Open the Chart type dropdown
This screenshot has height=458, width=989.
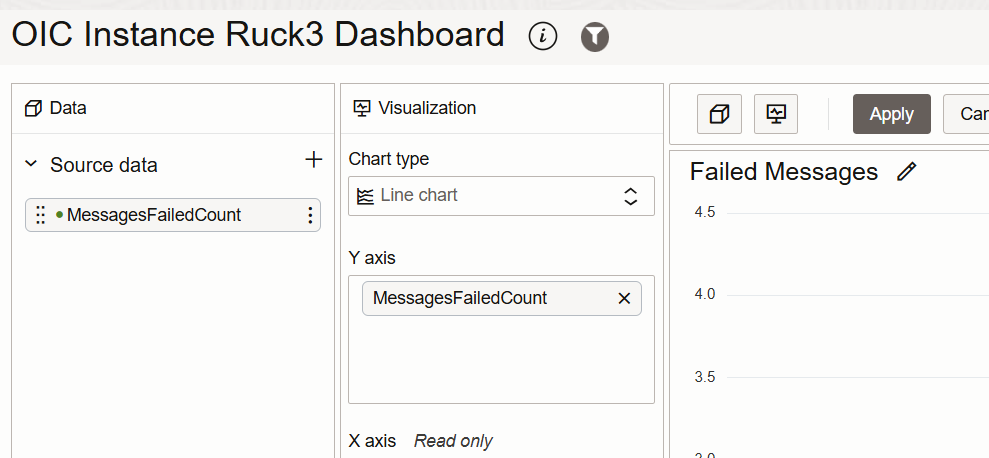pos(501,196)
